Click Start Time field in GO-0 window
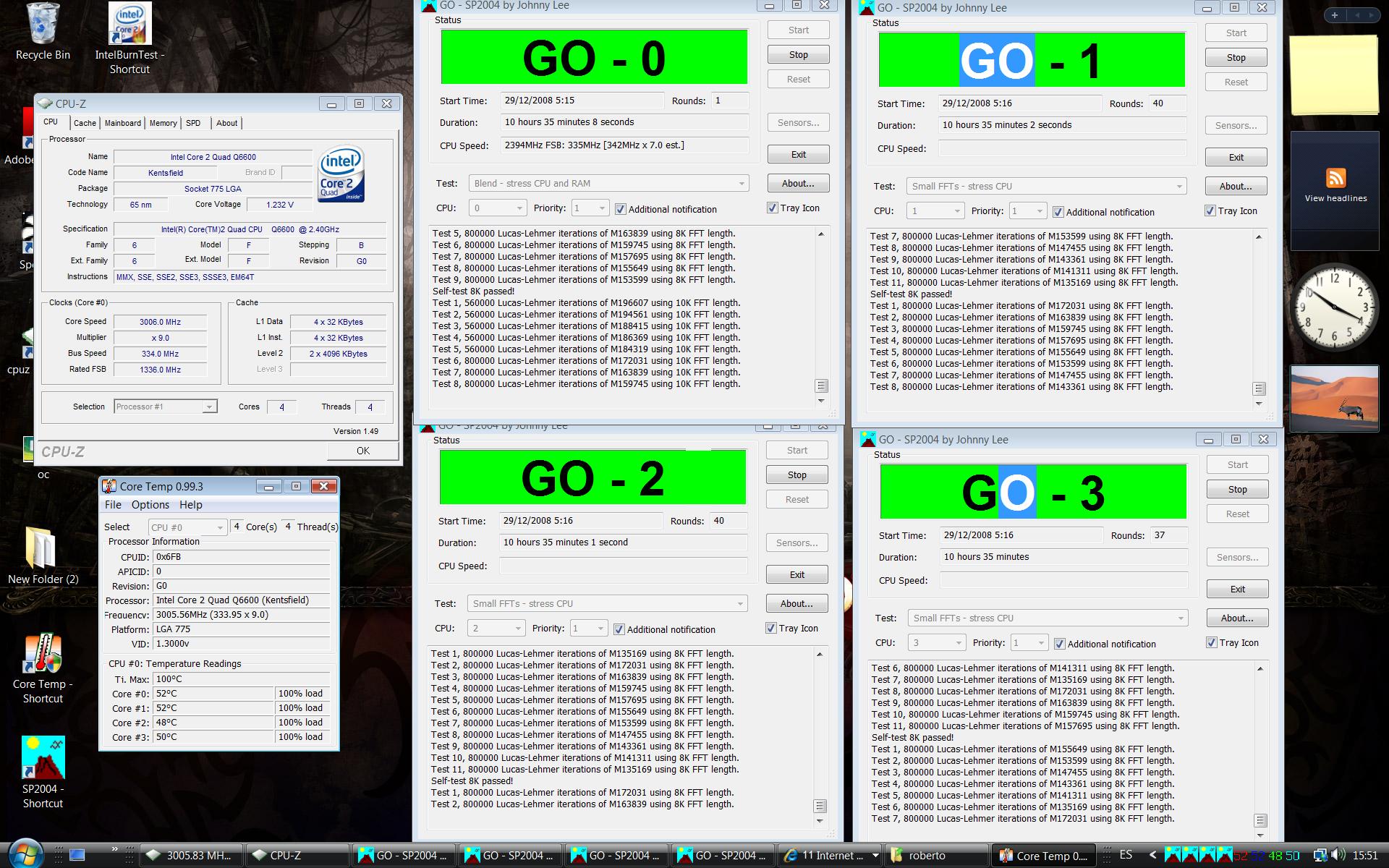The width and height of the screenshot is (1389, 868). click(x=582, y=101)
